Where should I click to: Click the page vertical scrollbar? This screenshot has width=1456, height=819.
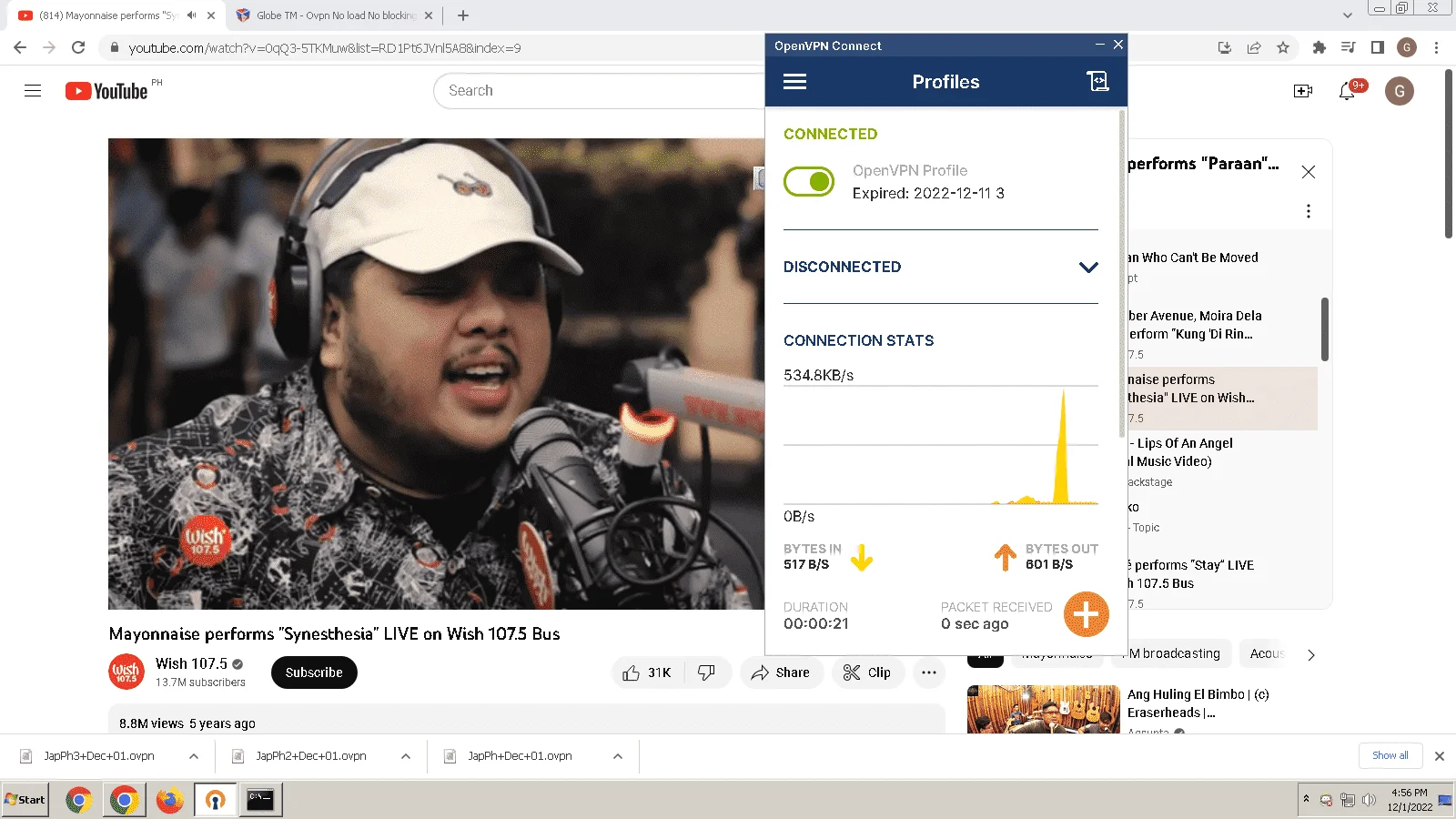click(x=1449, y=155)
